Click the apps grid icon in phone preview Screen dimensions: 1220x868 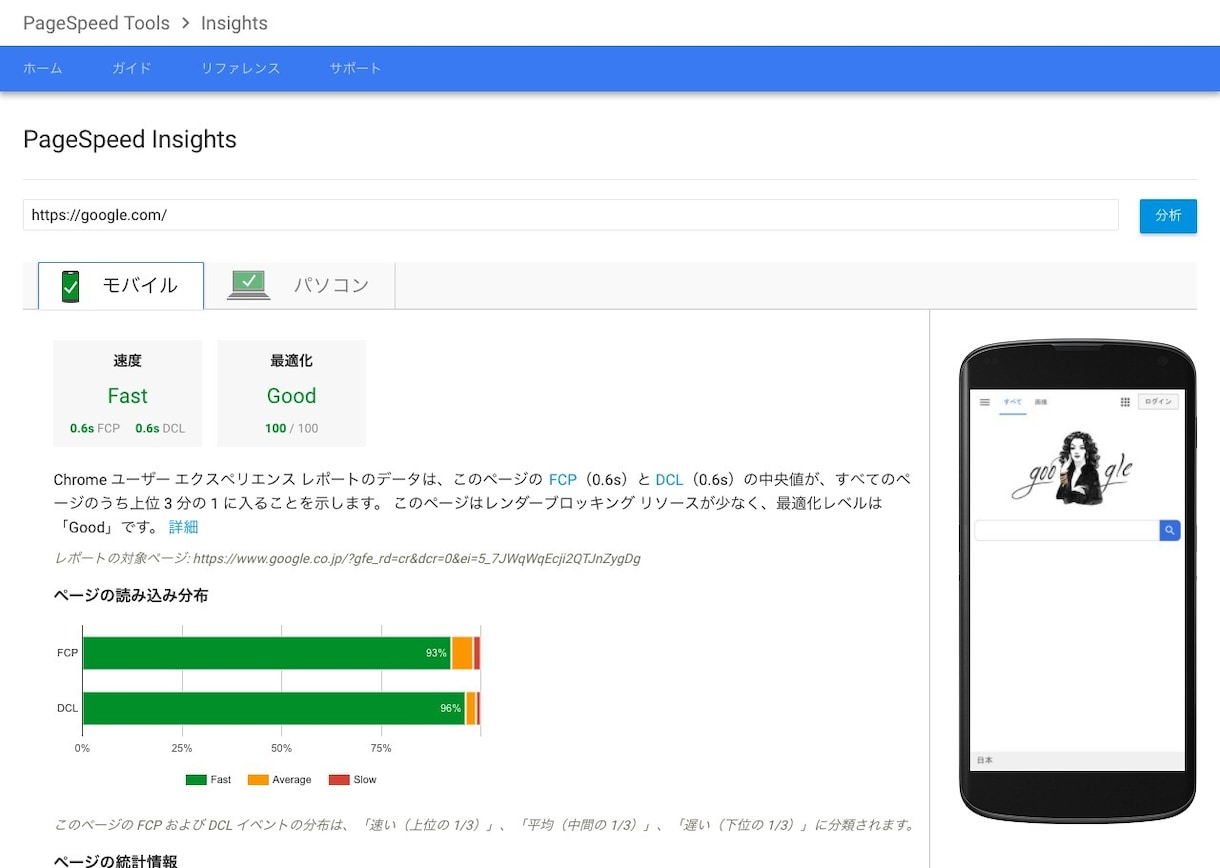click(x=1125, y=402)
